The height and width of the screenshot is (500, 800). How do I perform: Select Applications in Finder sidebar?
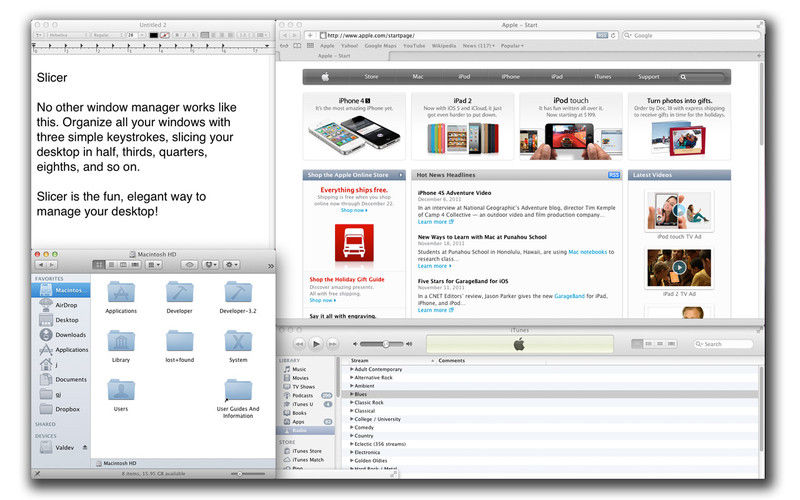point(63,349)
